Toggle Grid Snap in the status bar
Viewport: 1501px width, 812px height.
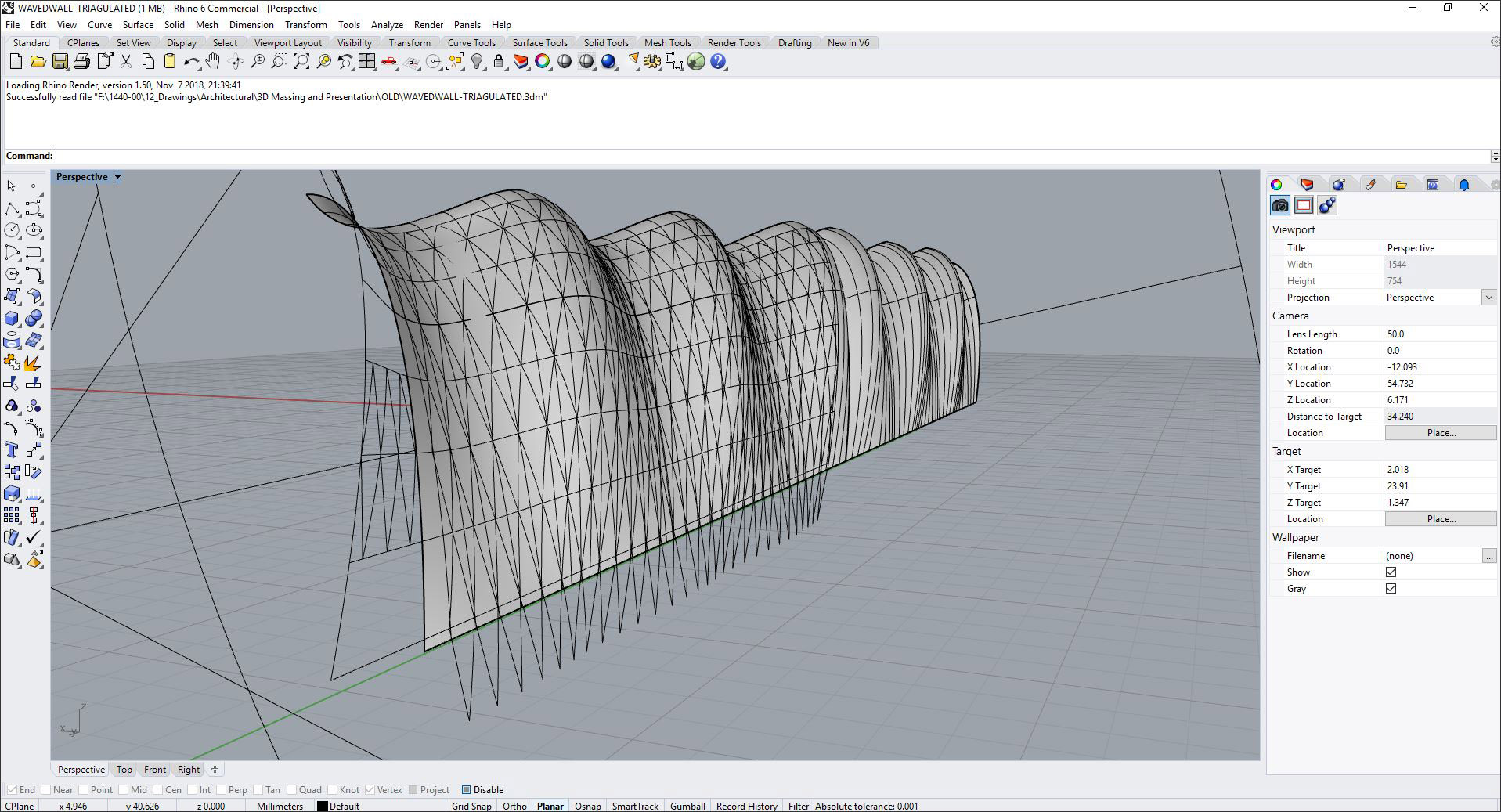click(x=471, y=806)
